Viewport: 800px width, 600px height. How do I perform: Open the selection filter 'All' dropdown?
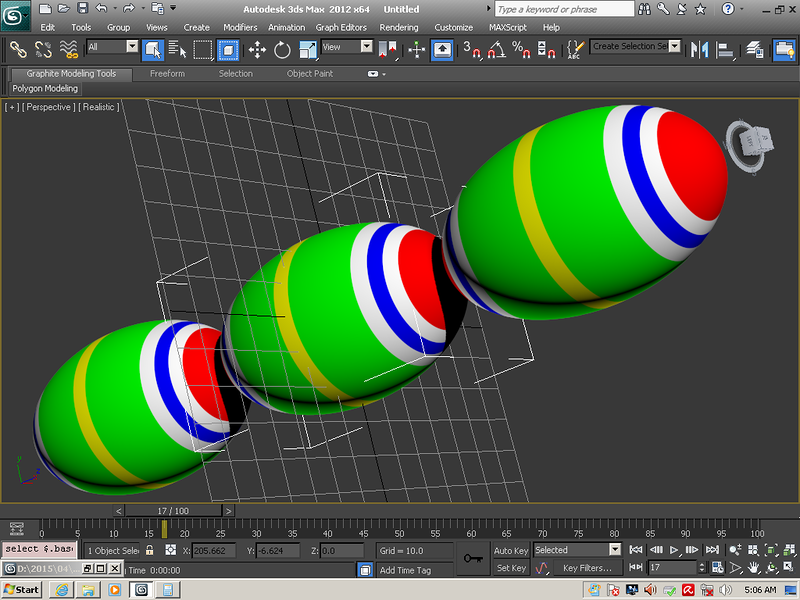[112, 47]
